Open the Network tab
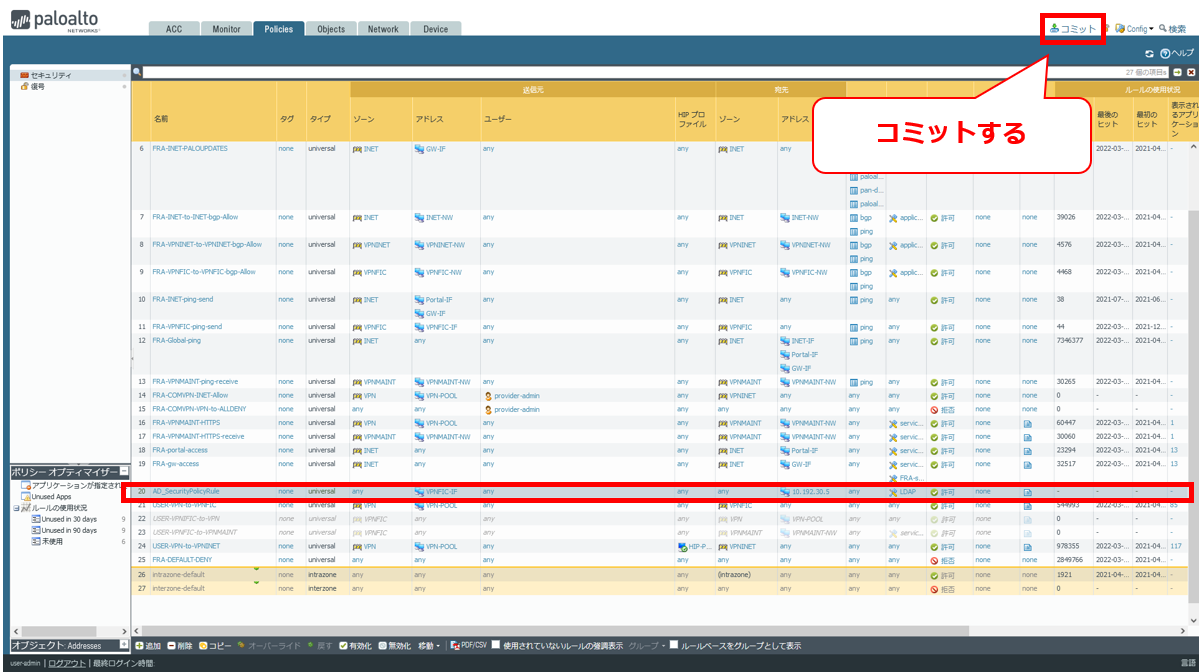 tap(383, 29)
